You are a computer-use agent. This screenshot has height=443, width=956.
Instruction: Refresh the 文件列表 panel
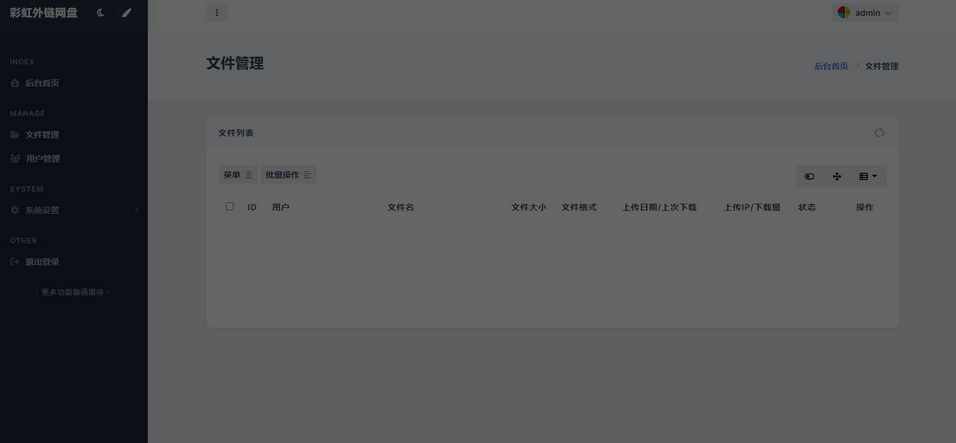click(x=879, y=133)
